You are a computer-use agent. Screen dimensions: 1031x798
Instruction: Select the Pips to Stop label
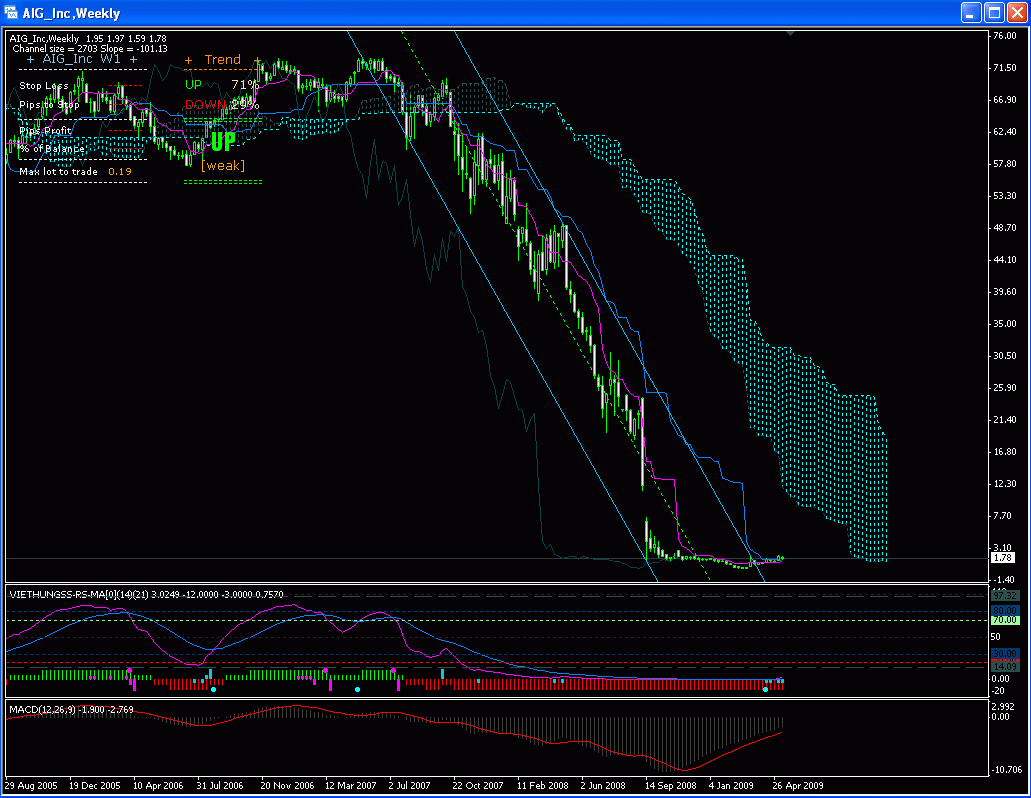[49, 104]
